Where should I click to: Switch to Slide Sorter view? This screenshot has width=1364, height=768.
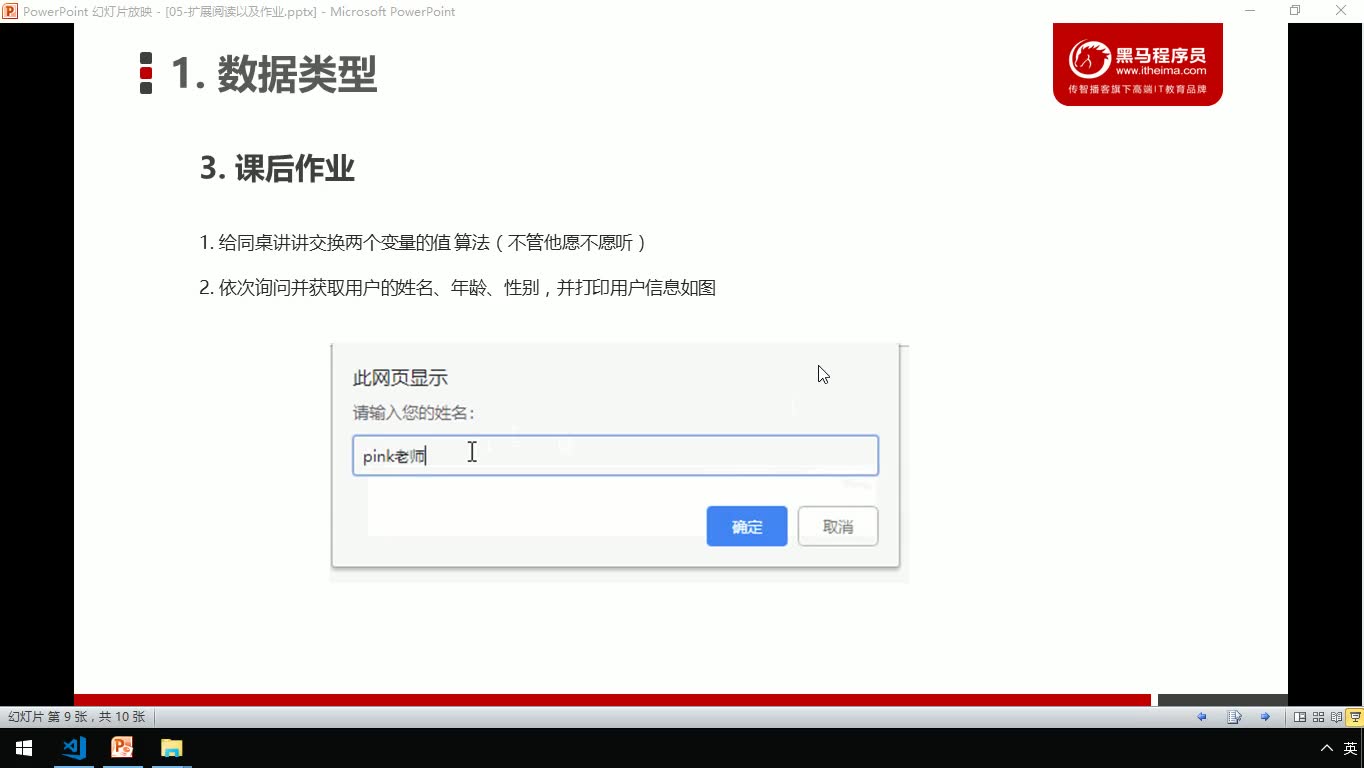pos(1318,717)
